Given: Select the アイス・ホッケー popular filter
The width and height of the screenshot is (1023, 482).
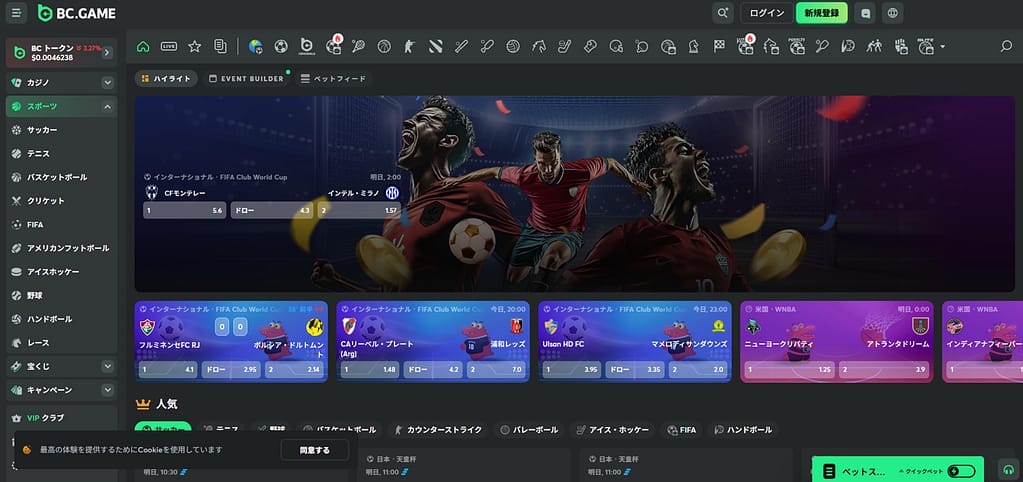Looking at the screenshot, I should 613,430.
